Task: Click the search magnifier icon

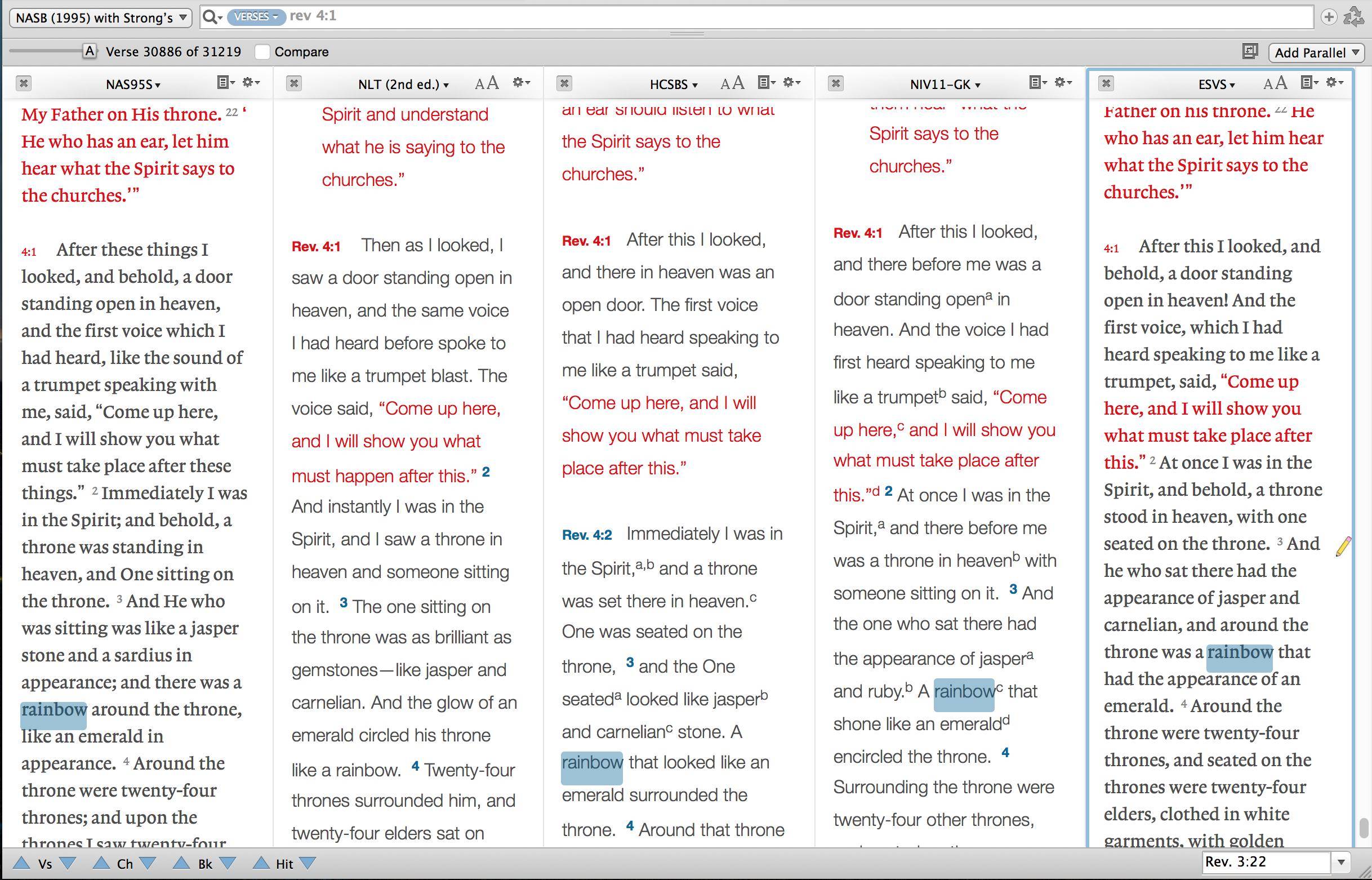Action: click(x=211, y=17)
